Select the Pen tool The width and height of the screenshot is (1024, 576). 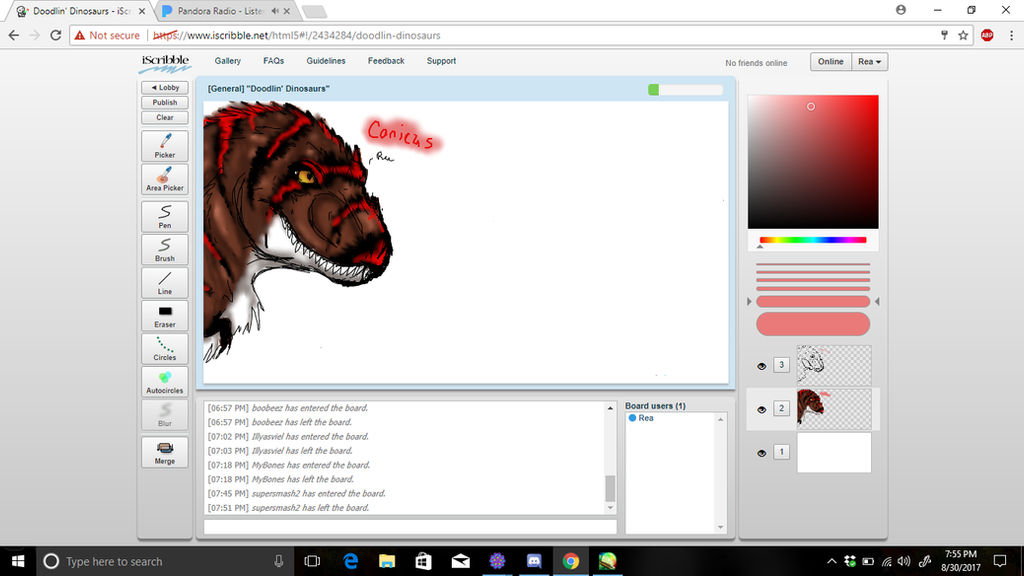[x=165, y=216]
